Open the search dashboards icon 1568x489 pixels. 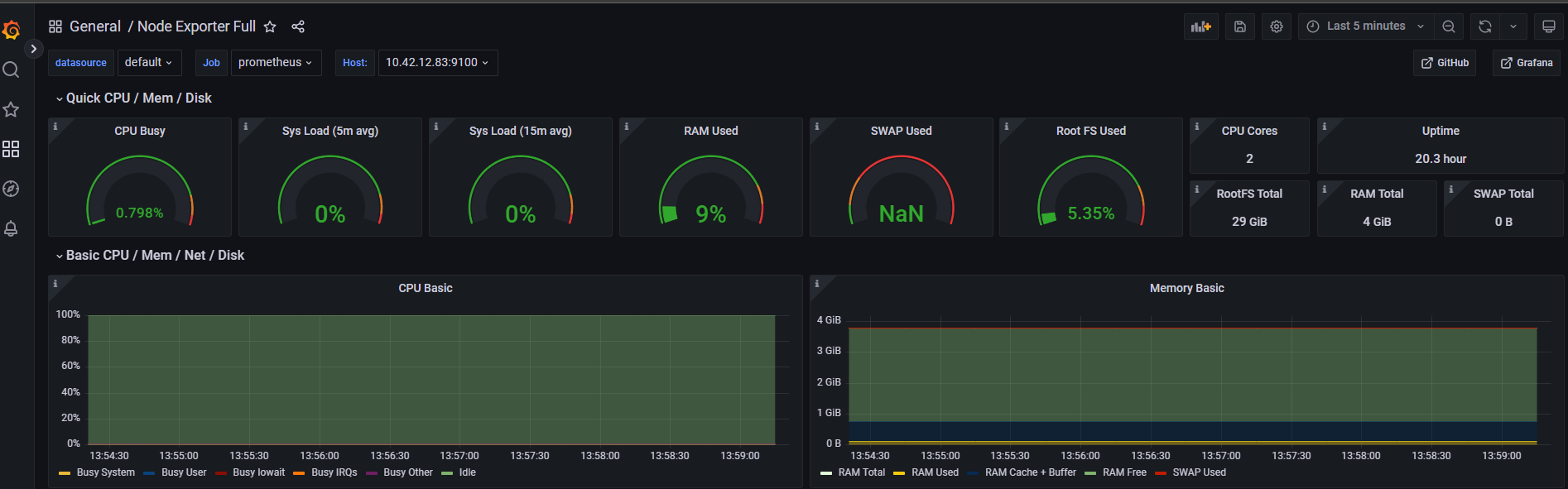(11, 70)
